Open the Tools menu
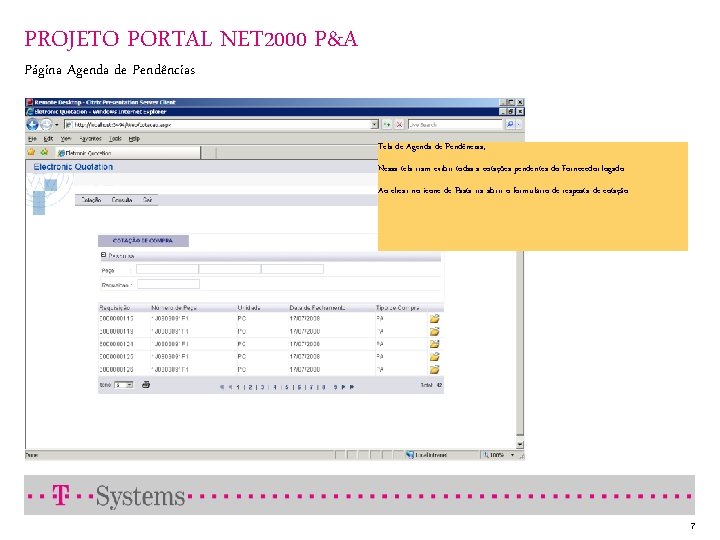Image resolution: width=720 pixels, height=540 pixels. [115, 139]
